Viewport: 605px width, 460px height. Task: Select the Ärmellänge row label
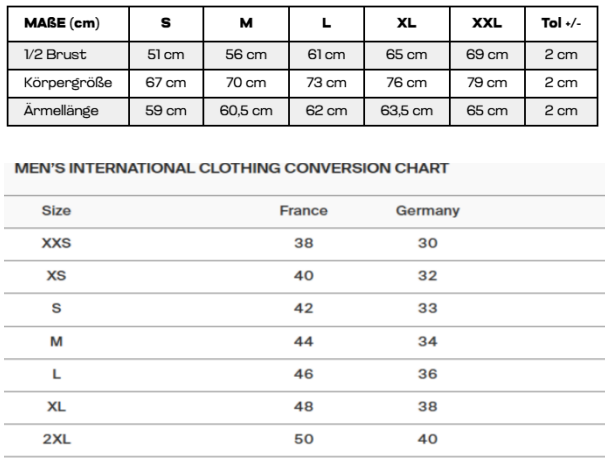(x=61, y=110)
